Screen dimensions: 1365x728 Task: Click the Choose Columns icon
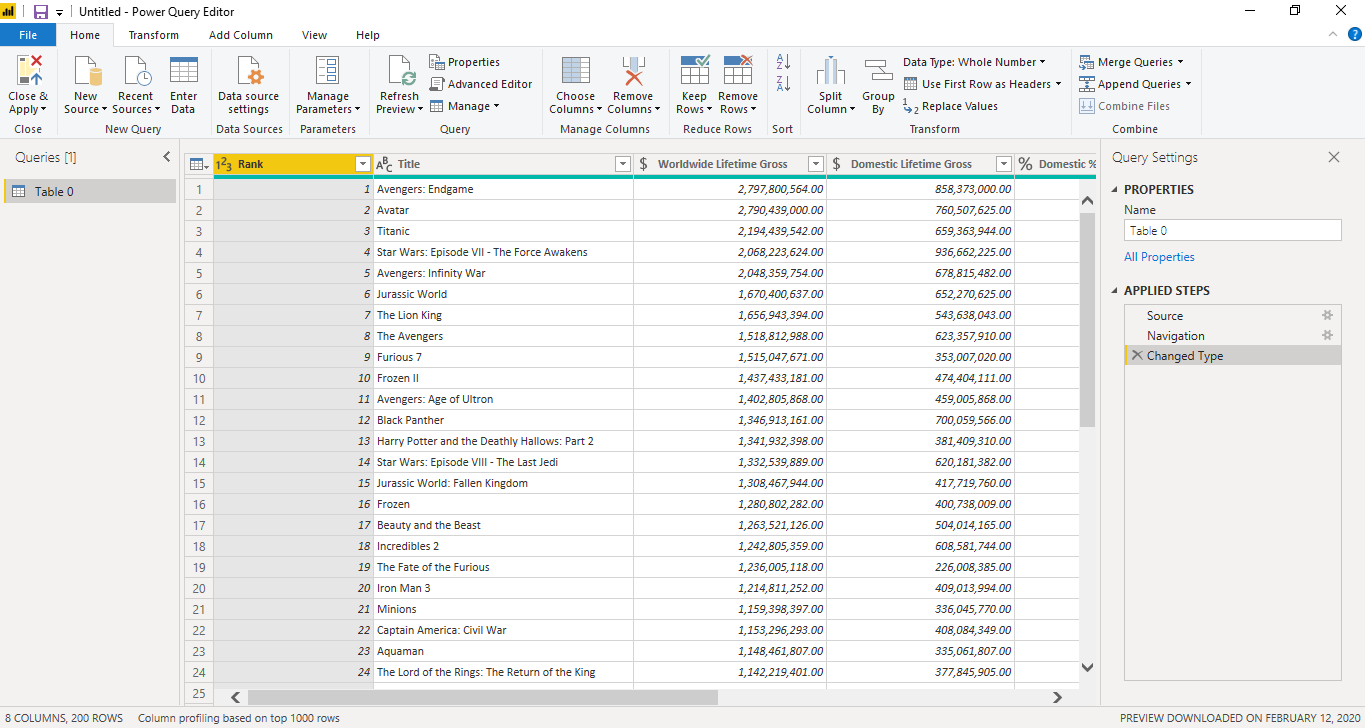tap(576, 71)
